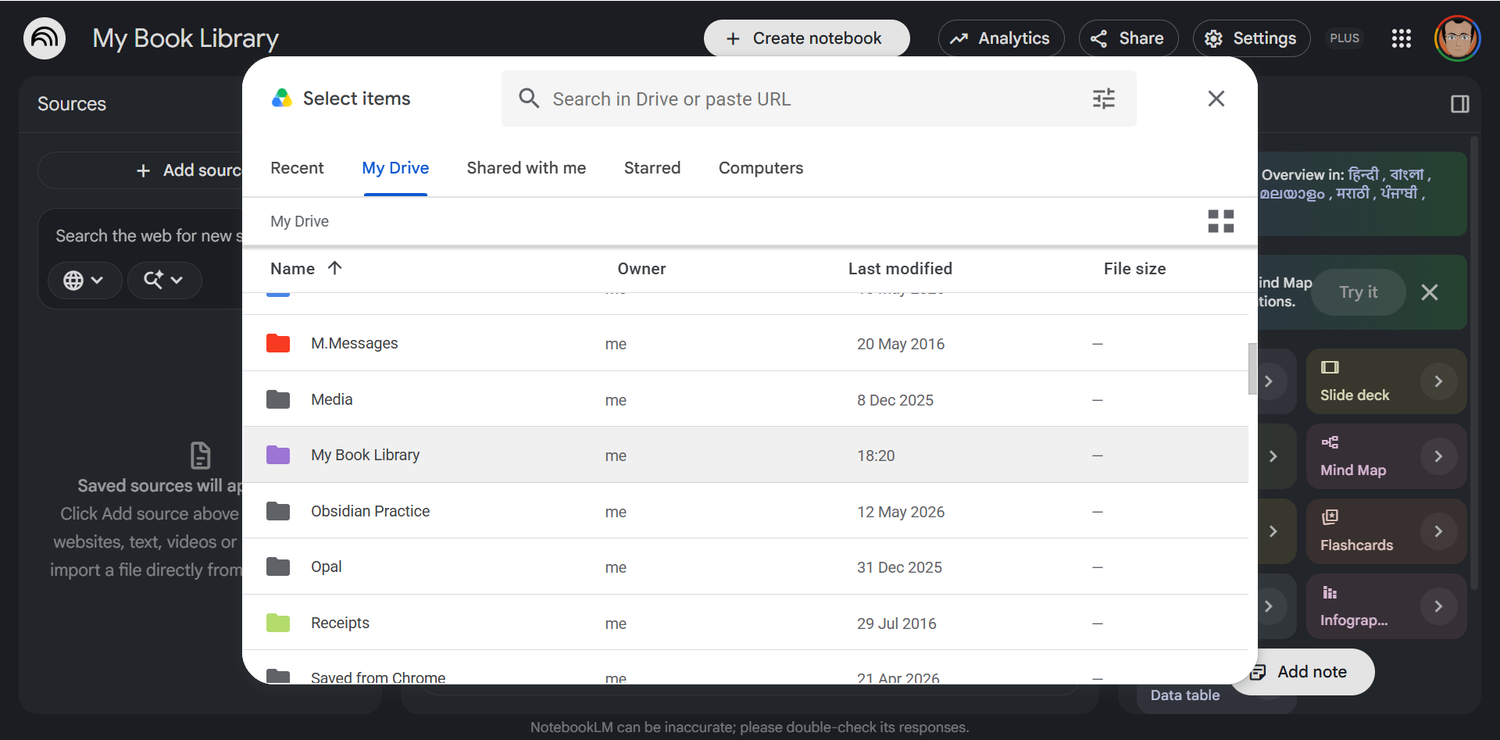Open the research mode dropdown
Viewport: 1500px width, 740px height.
164,280
